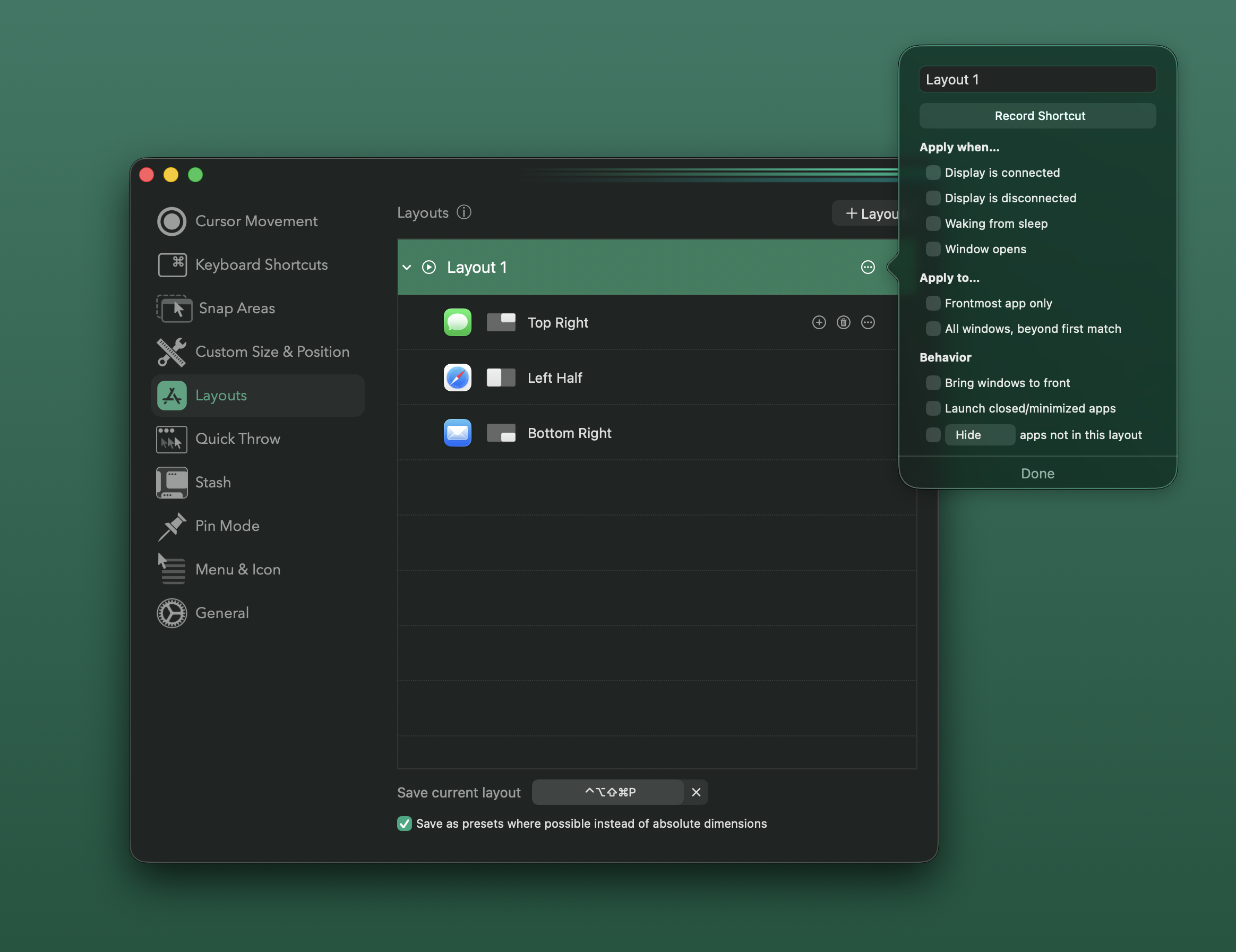The width and height of the screenshot is (1236, 952).
Task: Click the add icon on Top Right row
Action: coord(819,323)
